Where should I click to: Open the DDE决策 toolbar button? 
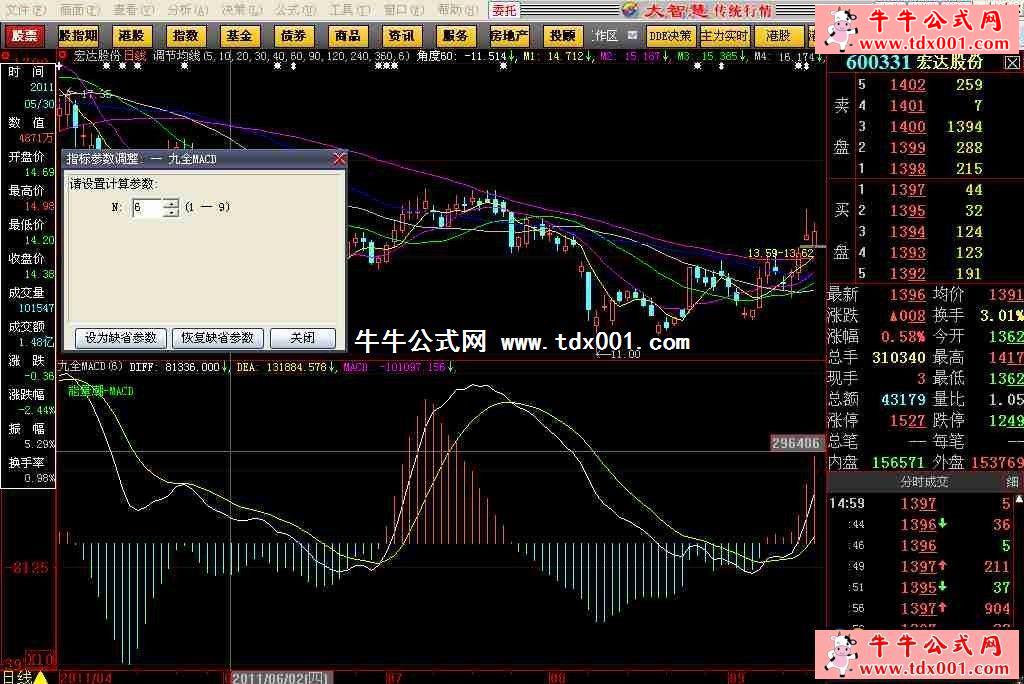671,36
